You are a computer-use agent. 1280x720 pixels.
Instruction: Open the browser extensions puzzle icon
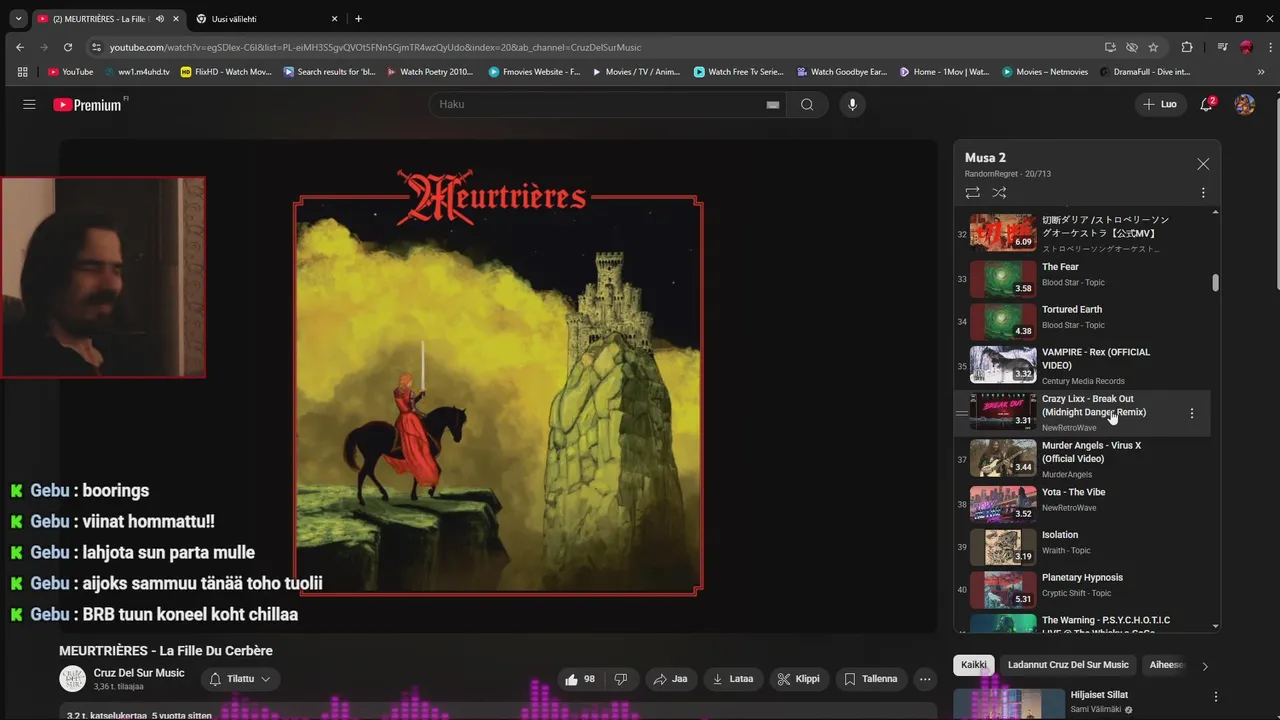pos(1187,47)
